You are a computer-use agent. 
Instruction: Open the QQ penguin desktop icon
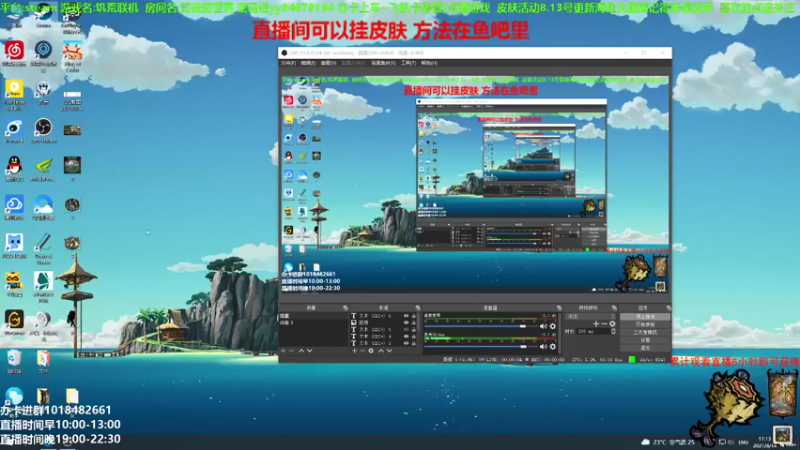click(x=14, y=168)
